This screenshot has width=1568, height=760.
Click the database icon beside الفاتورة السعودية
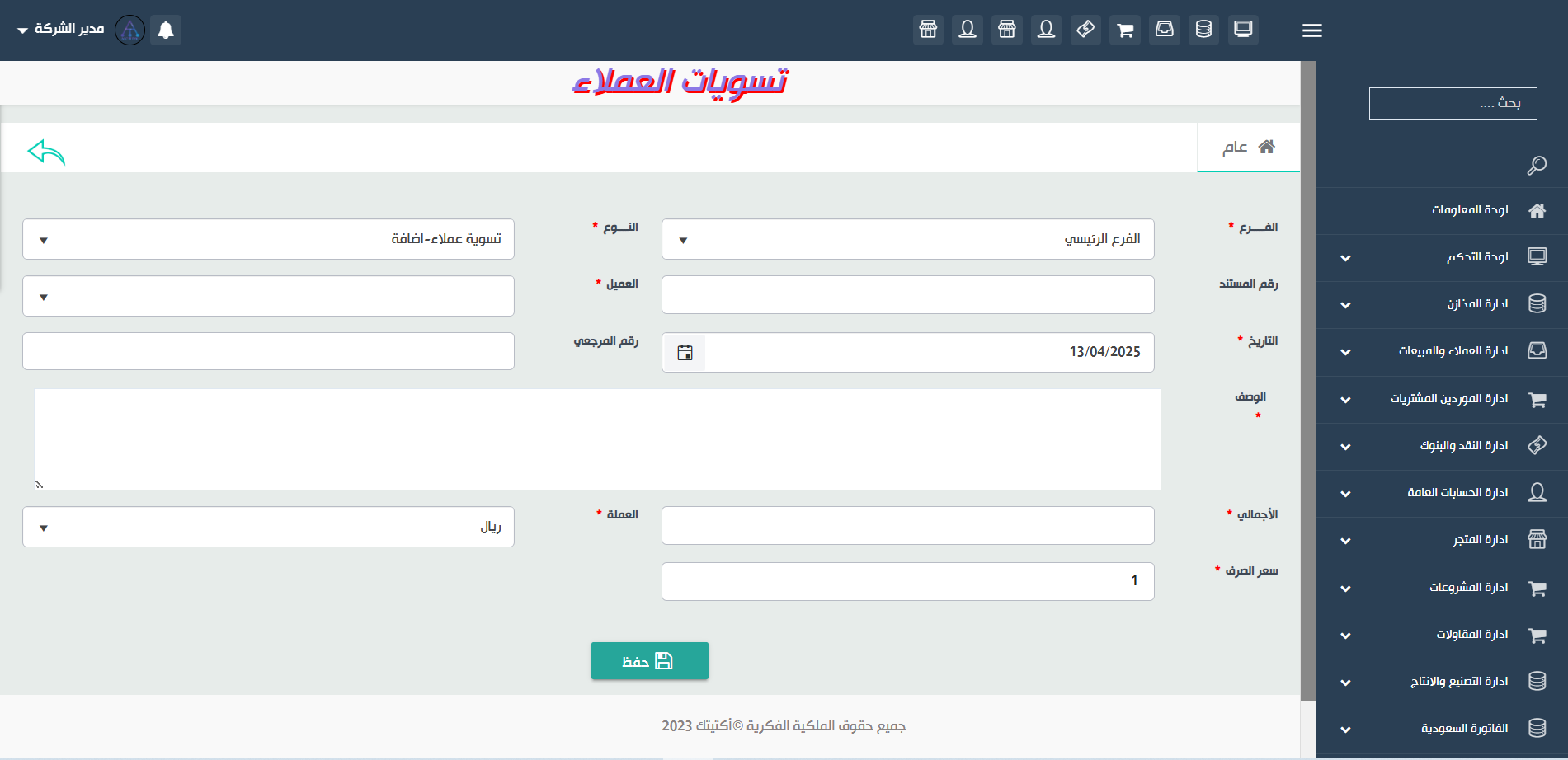1537,728
